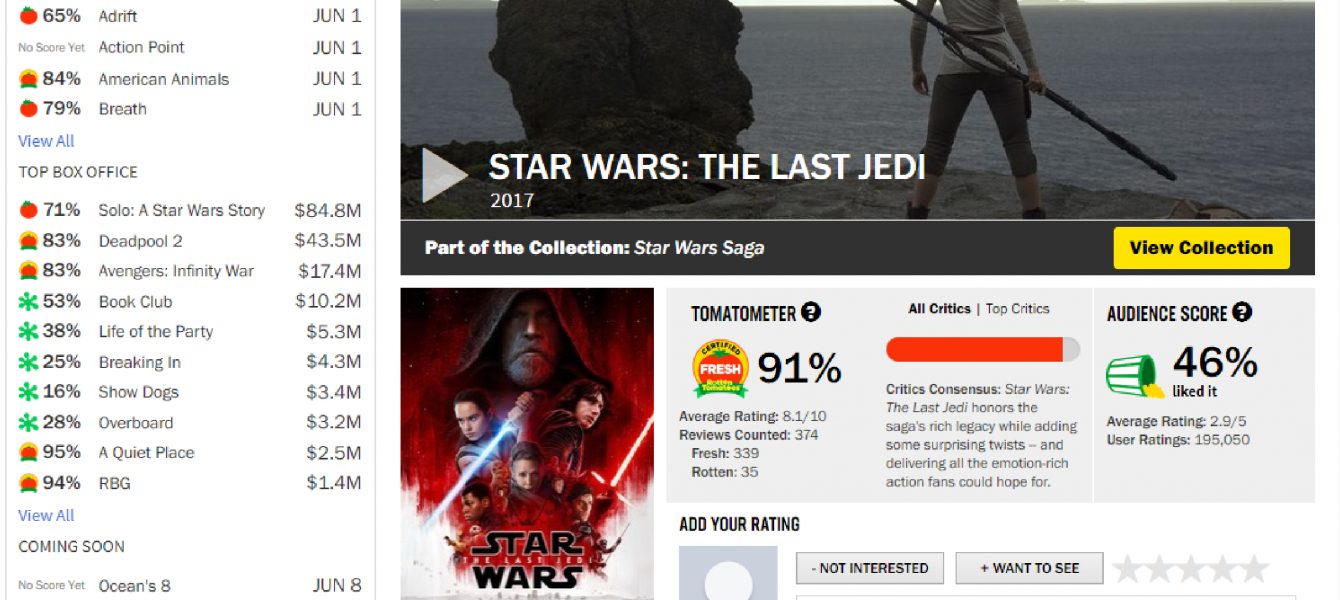Open the A Quiet Place movie link
The image size is (1340, 600).
146,452
